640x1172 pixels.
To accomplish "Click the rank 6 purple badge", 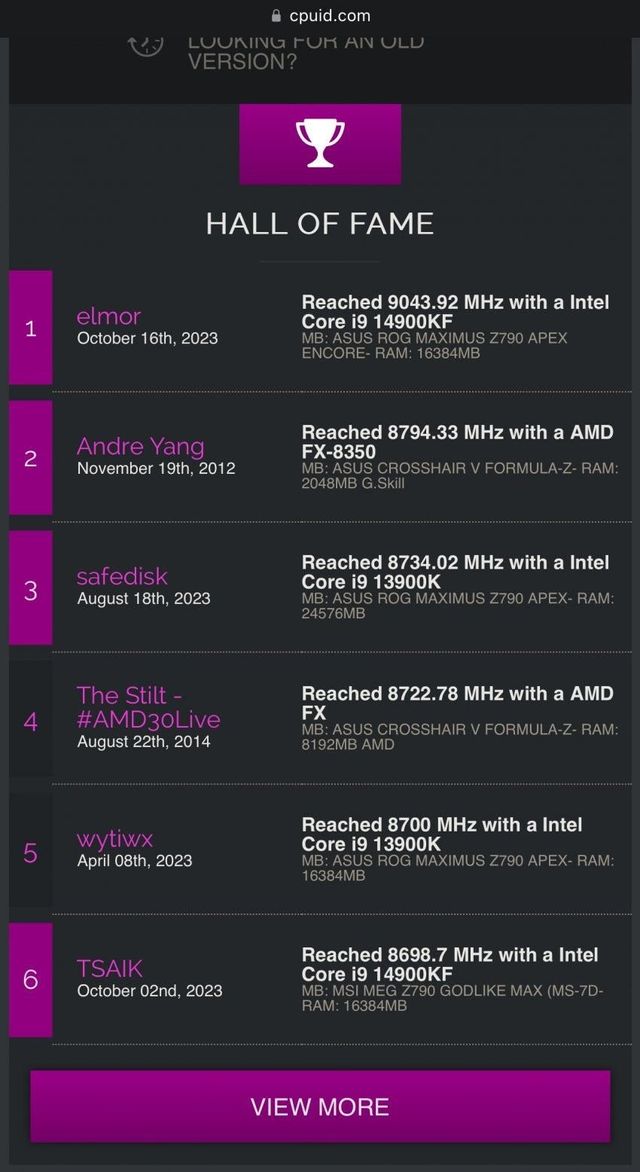I will pyautogui.click(x=31, y=979).
